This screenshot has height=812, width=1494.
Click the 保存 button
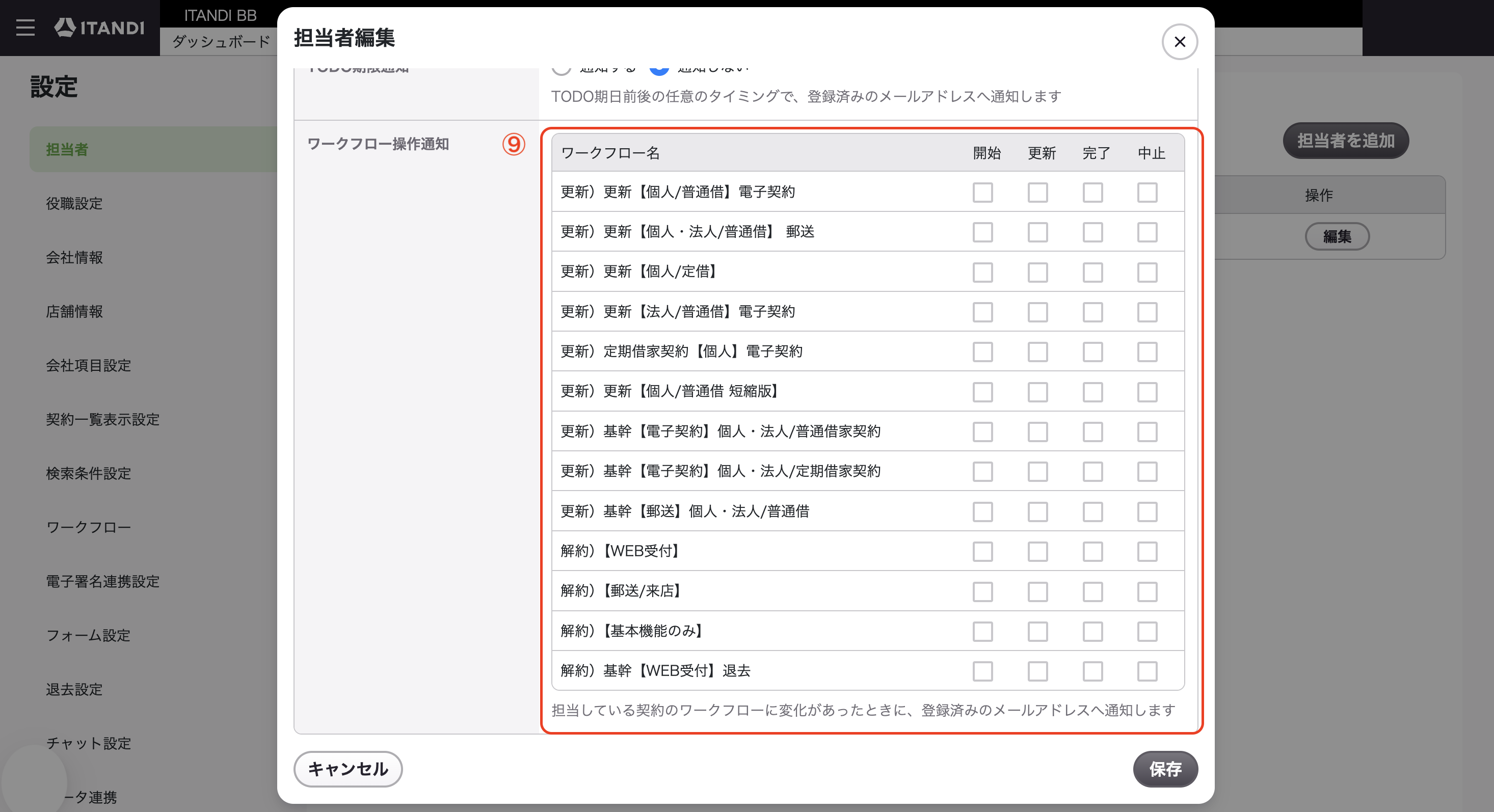1165,769
